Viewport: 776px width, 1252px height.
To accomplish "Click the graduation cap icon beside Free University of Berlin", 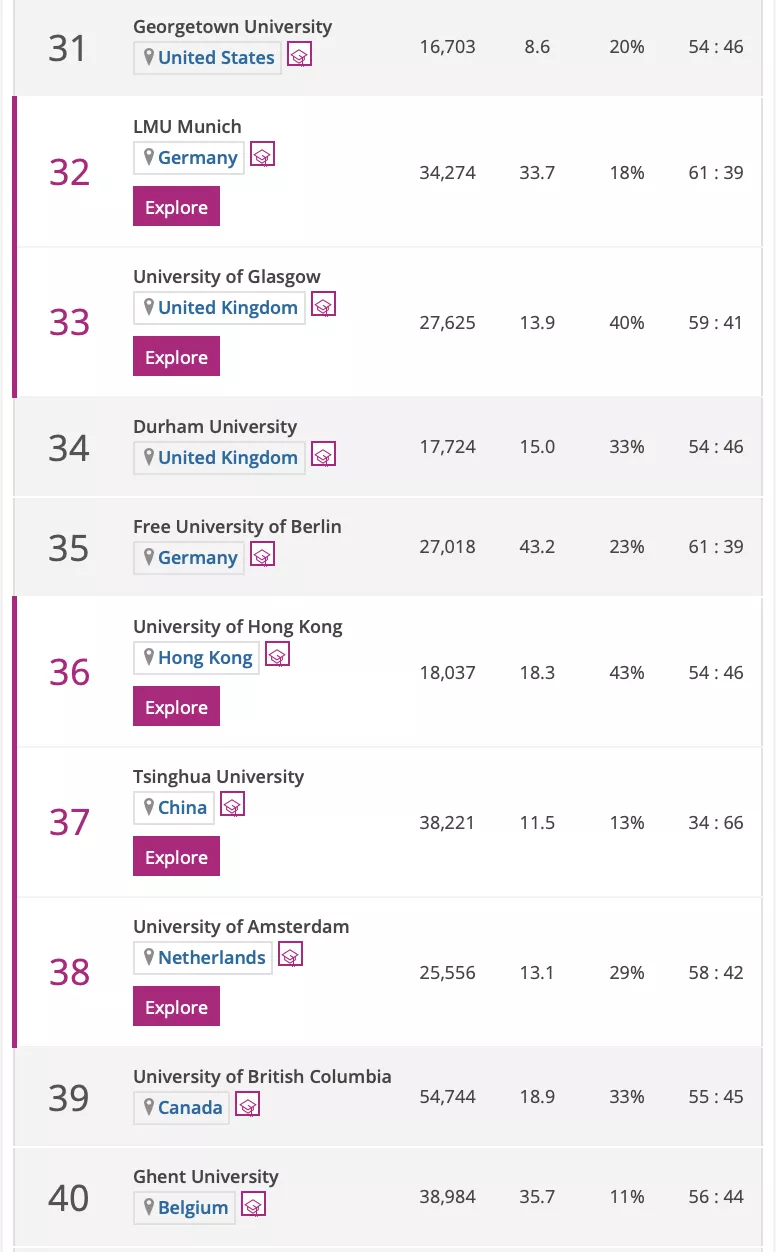I will click(x=262, y=554).
